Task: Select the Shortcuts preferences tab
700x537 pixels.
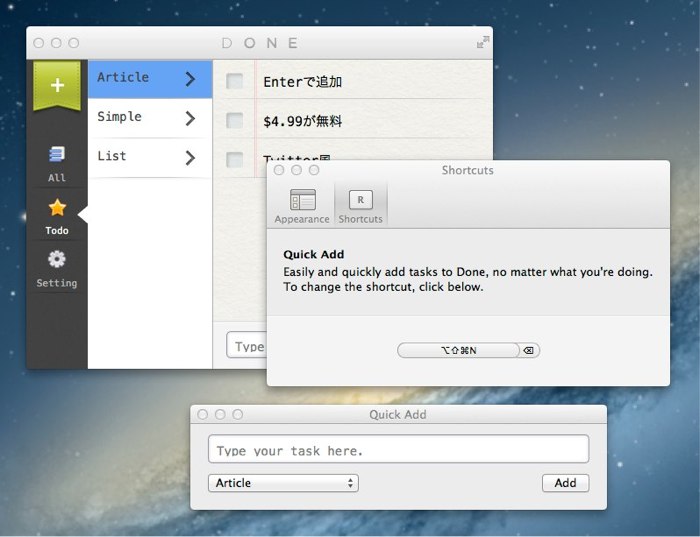Action: pos(360,206)
